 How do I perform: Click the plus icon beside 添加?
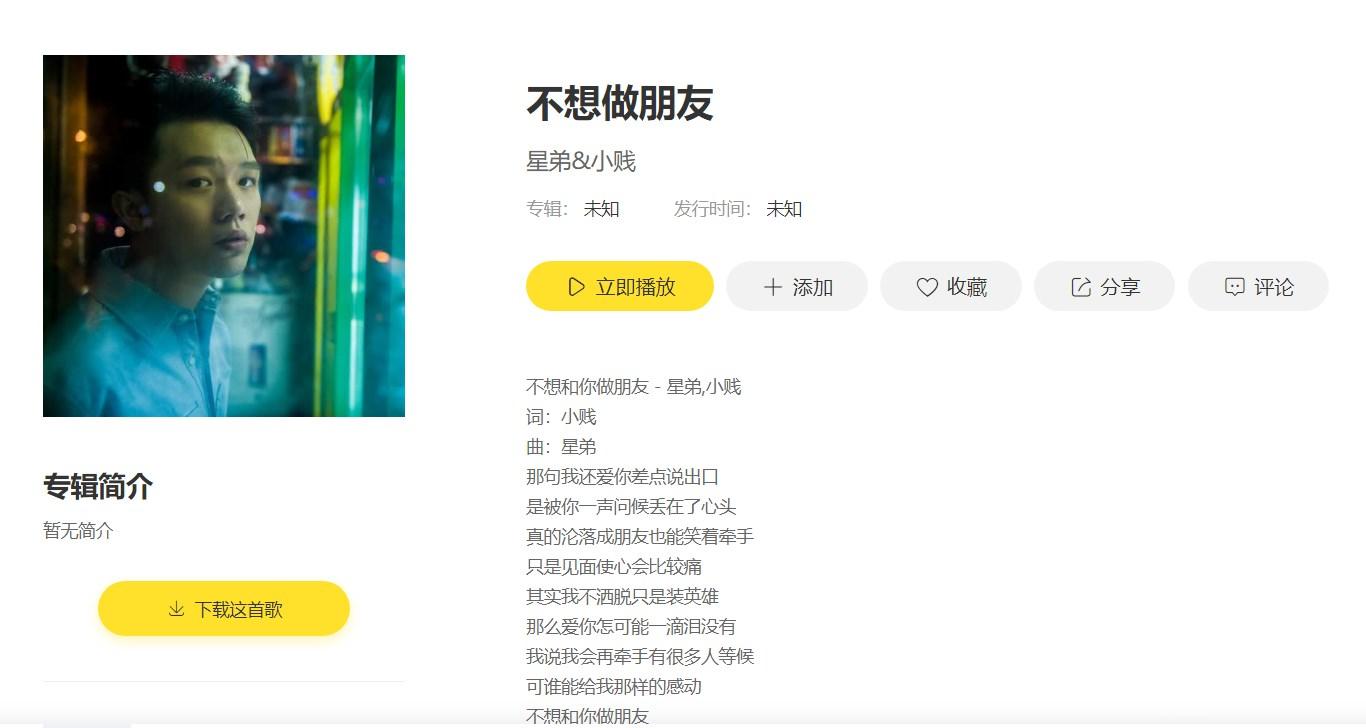click(x=772, y=287)
